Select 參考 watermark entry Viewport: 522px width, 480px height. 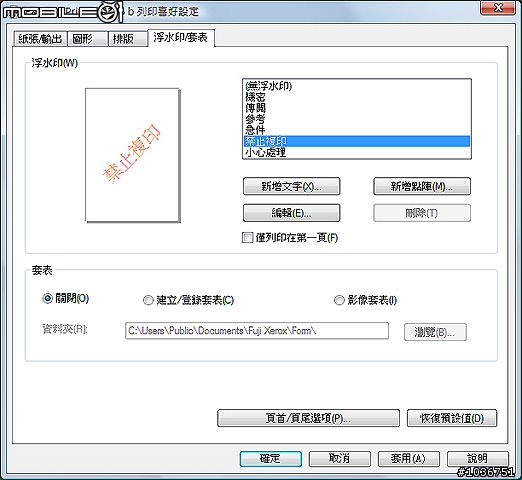[x=357, y=119]
